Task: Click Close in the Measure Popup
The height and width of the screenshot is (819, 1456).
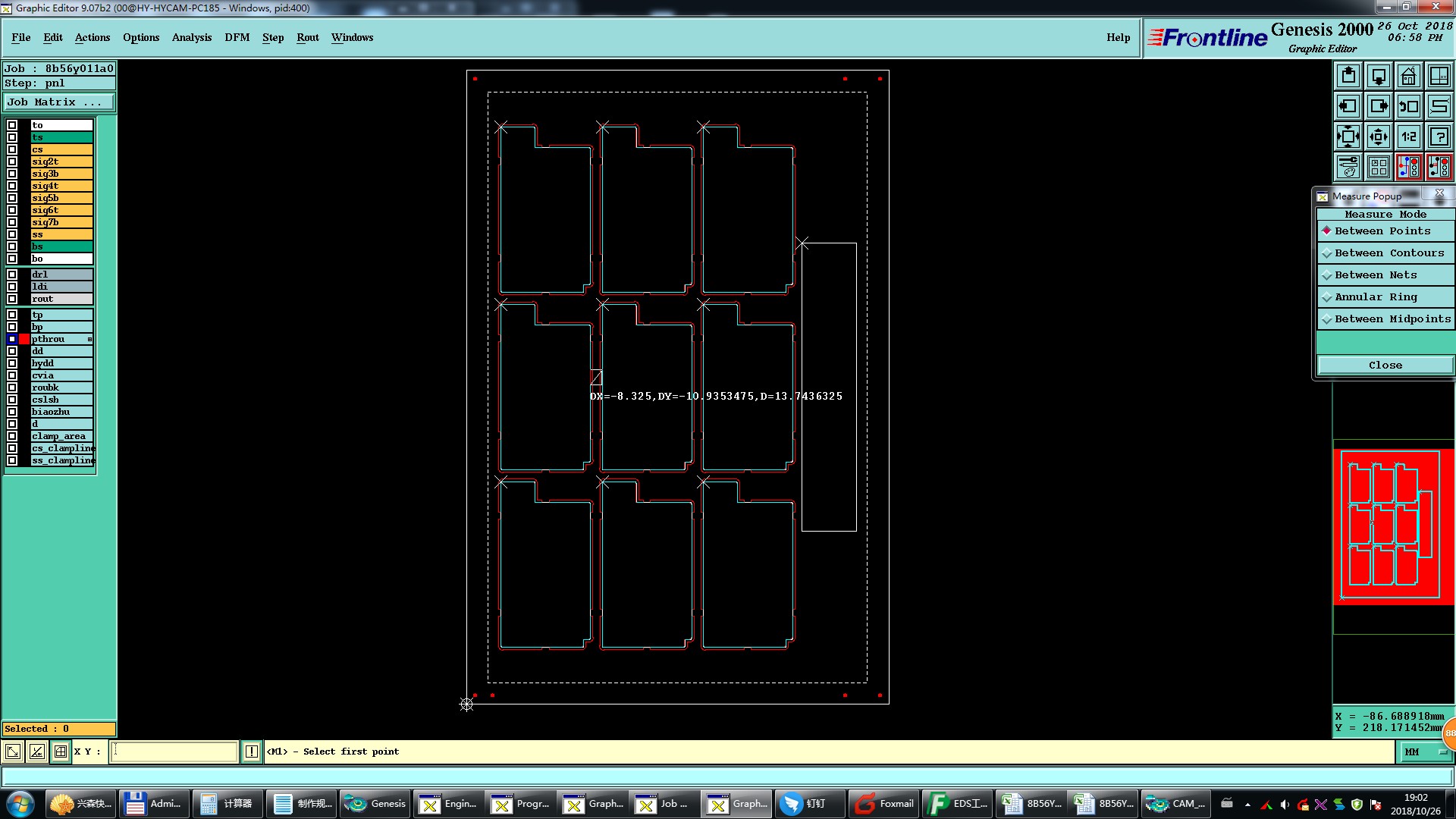Action: point(1385,366)
